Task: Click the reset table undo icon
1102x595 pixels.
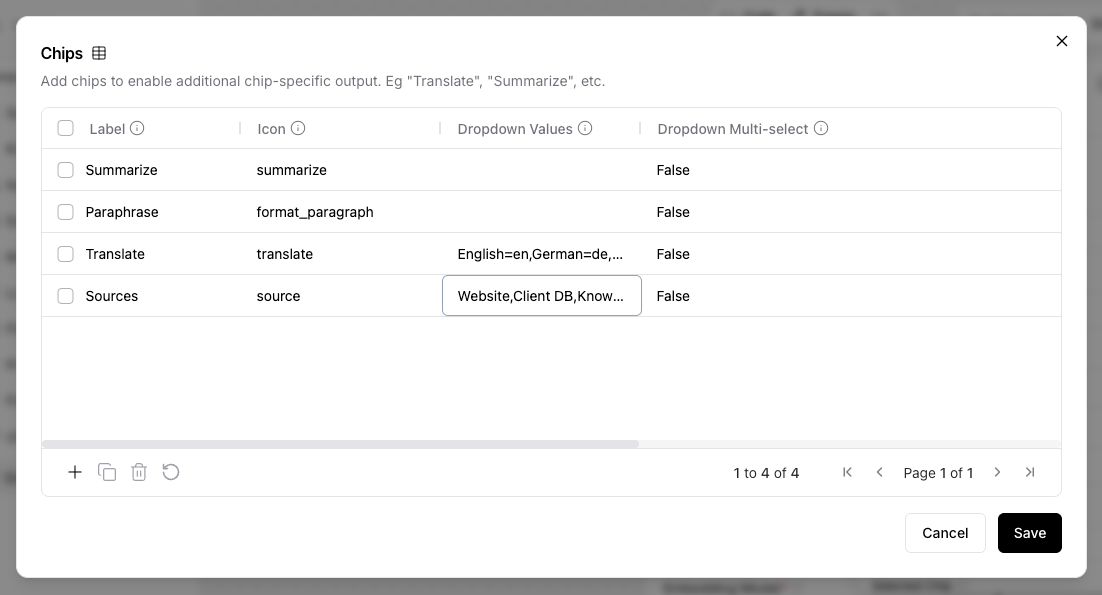Action: 171,472
